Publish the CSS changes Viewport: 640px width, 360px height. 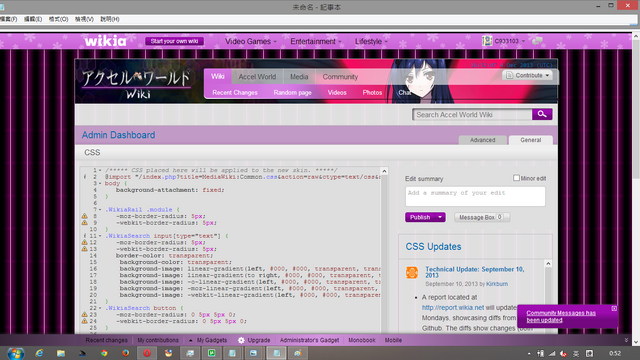coord(420,217)
